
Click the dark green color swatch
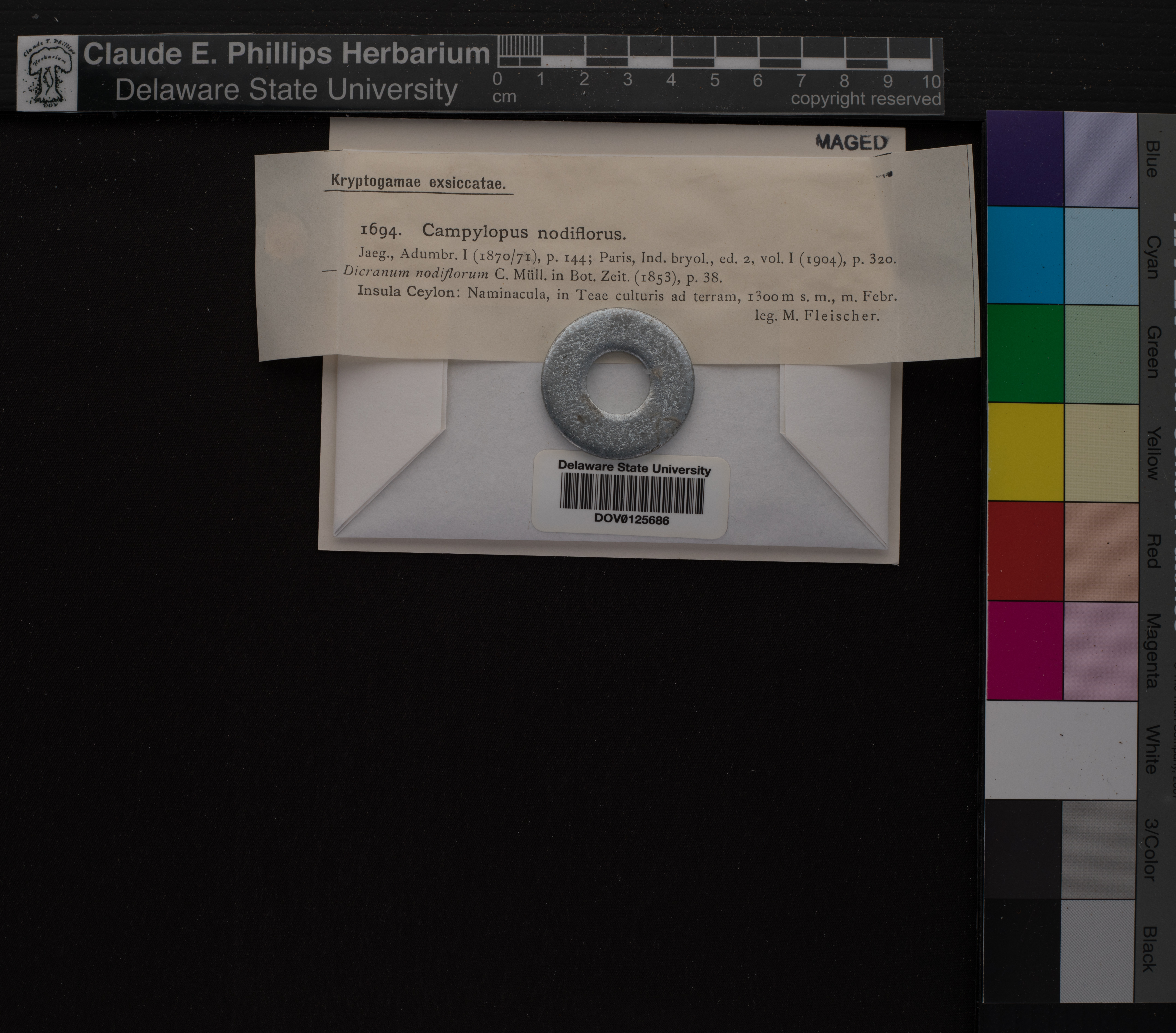(1025, 353)
